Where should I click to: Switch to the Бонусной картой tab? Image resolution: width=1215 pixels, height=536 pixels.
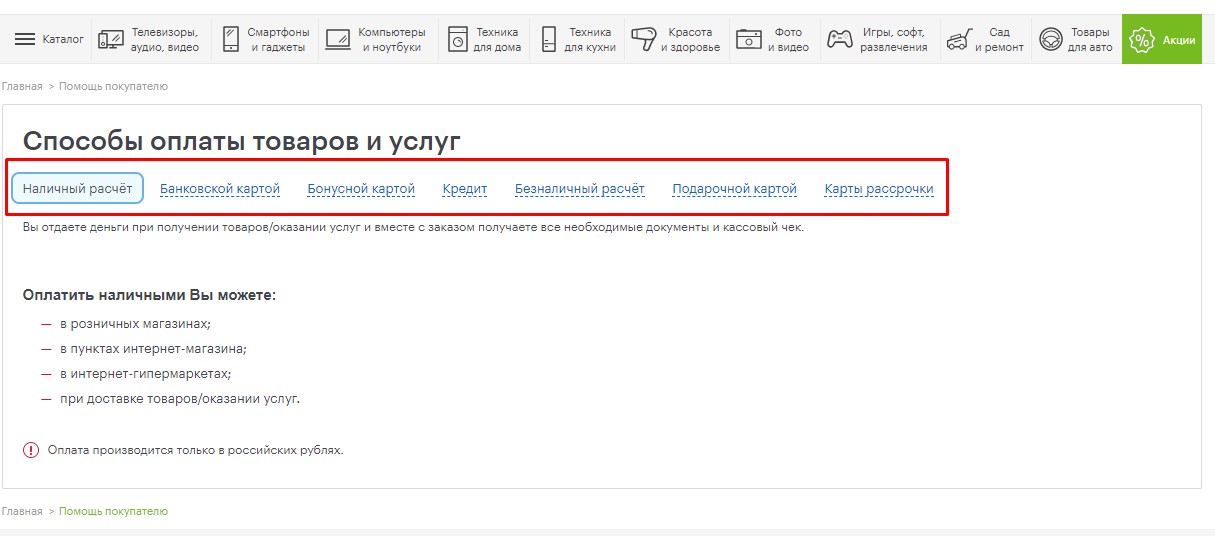click(x=361, y=189)
